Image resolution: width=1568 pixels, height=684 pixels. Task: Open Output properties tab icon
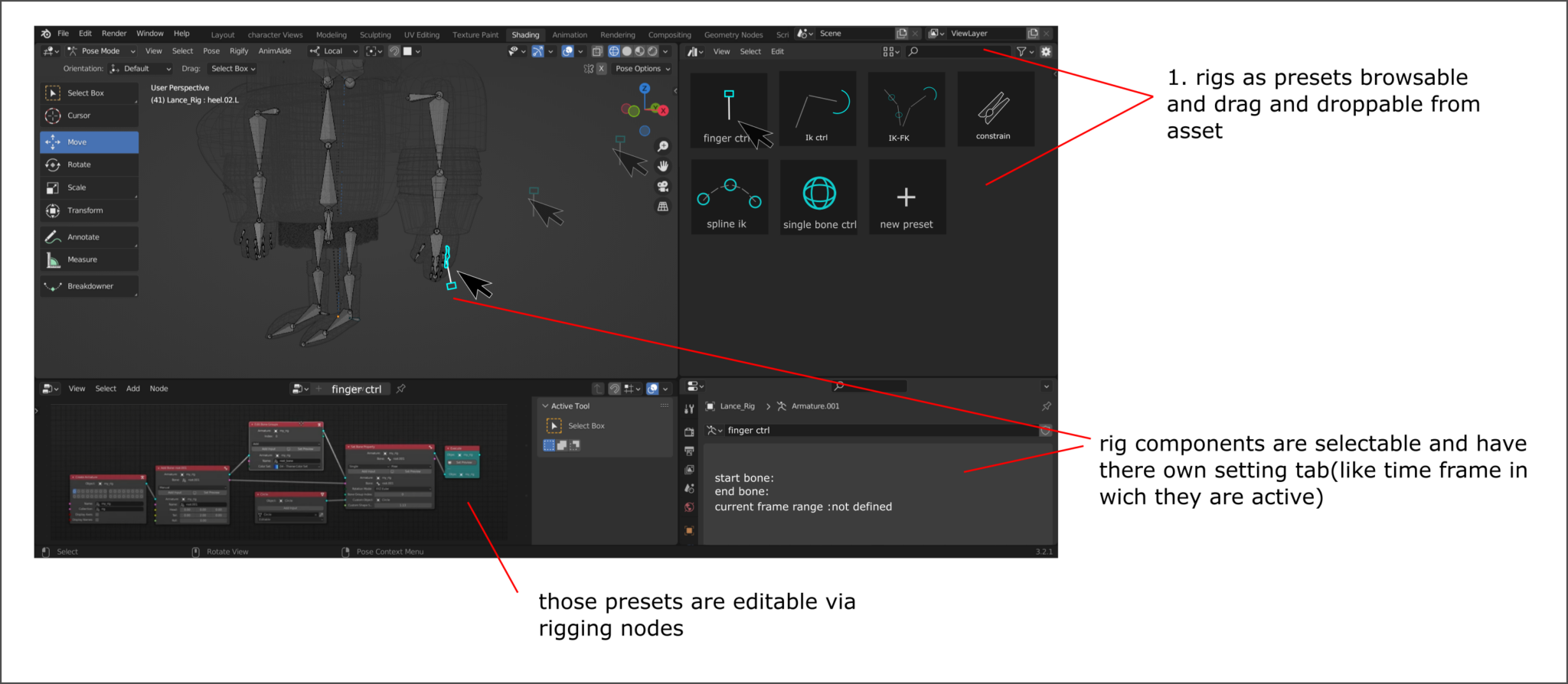689,451
